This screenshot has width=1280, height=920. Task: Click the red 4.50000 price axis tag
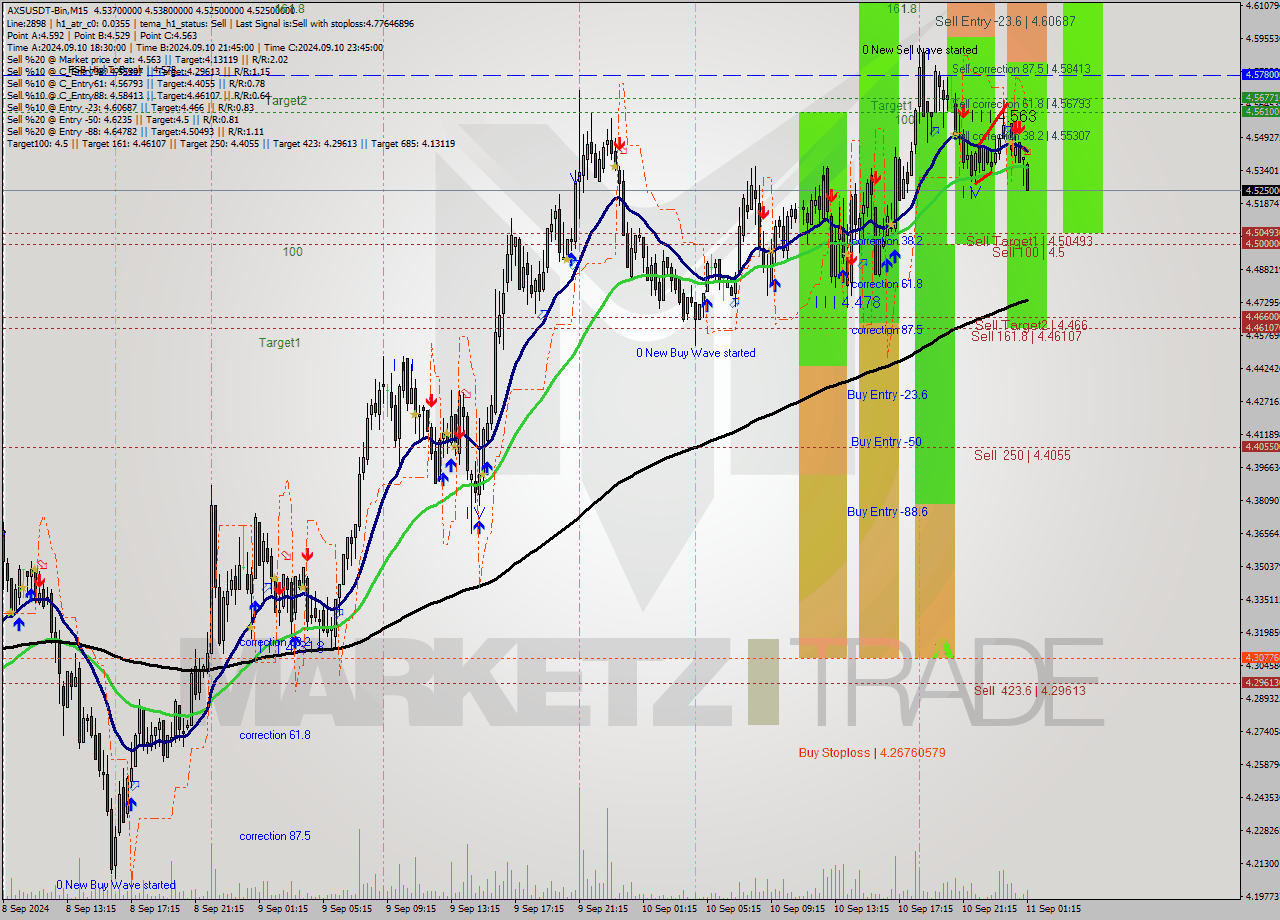click(1260, 243)
